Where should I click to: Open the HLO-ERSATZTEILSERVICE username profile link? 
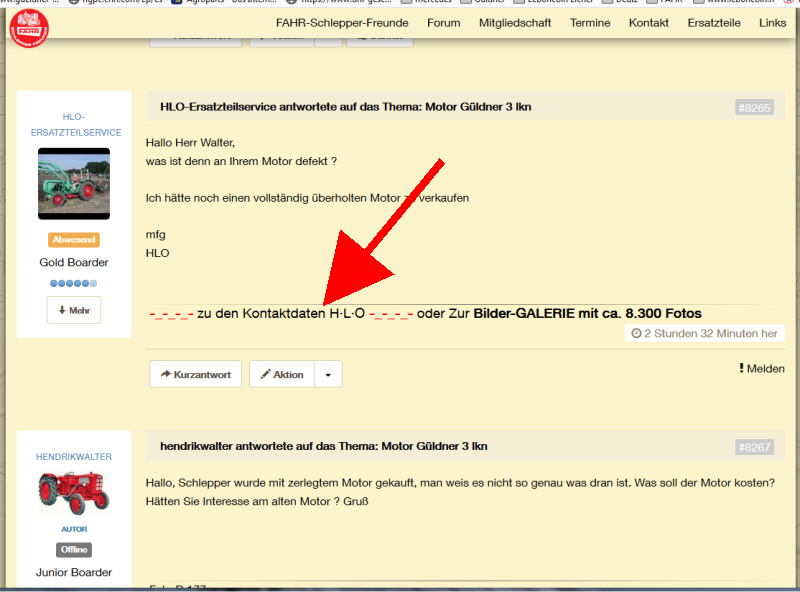pos(74,124)
